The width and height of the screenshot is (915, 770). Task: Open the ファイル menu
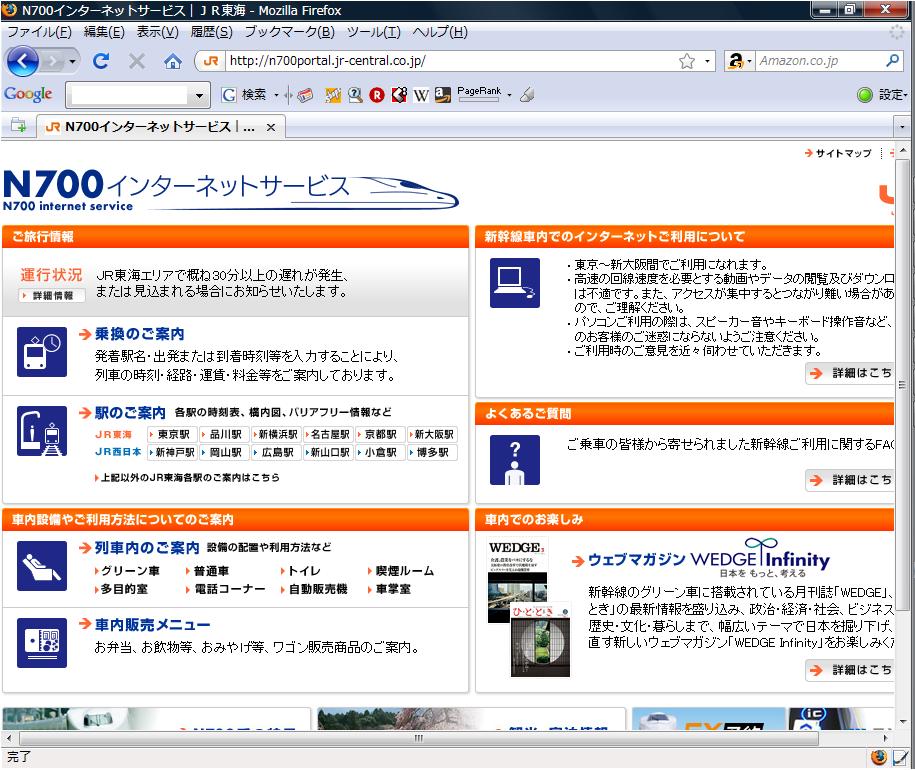tap(39, 32)
